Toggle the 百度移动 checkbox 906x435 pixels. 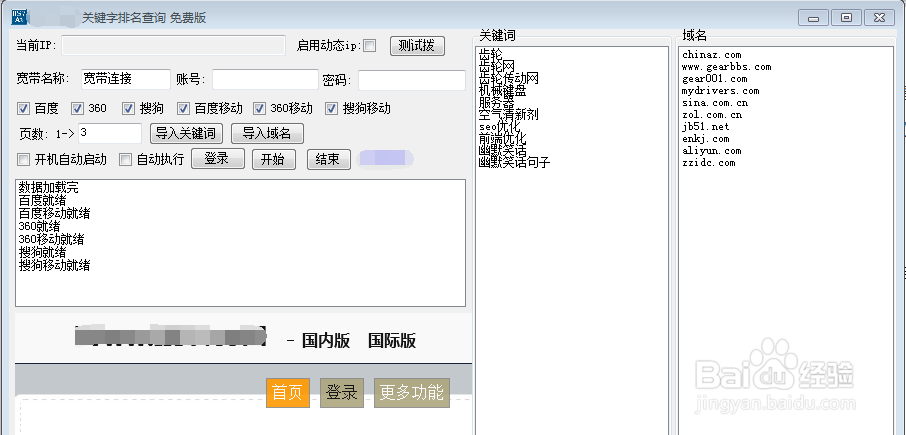(184, 108)
